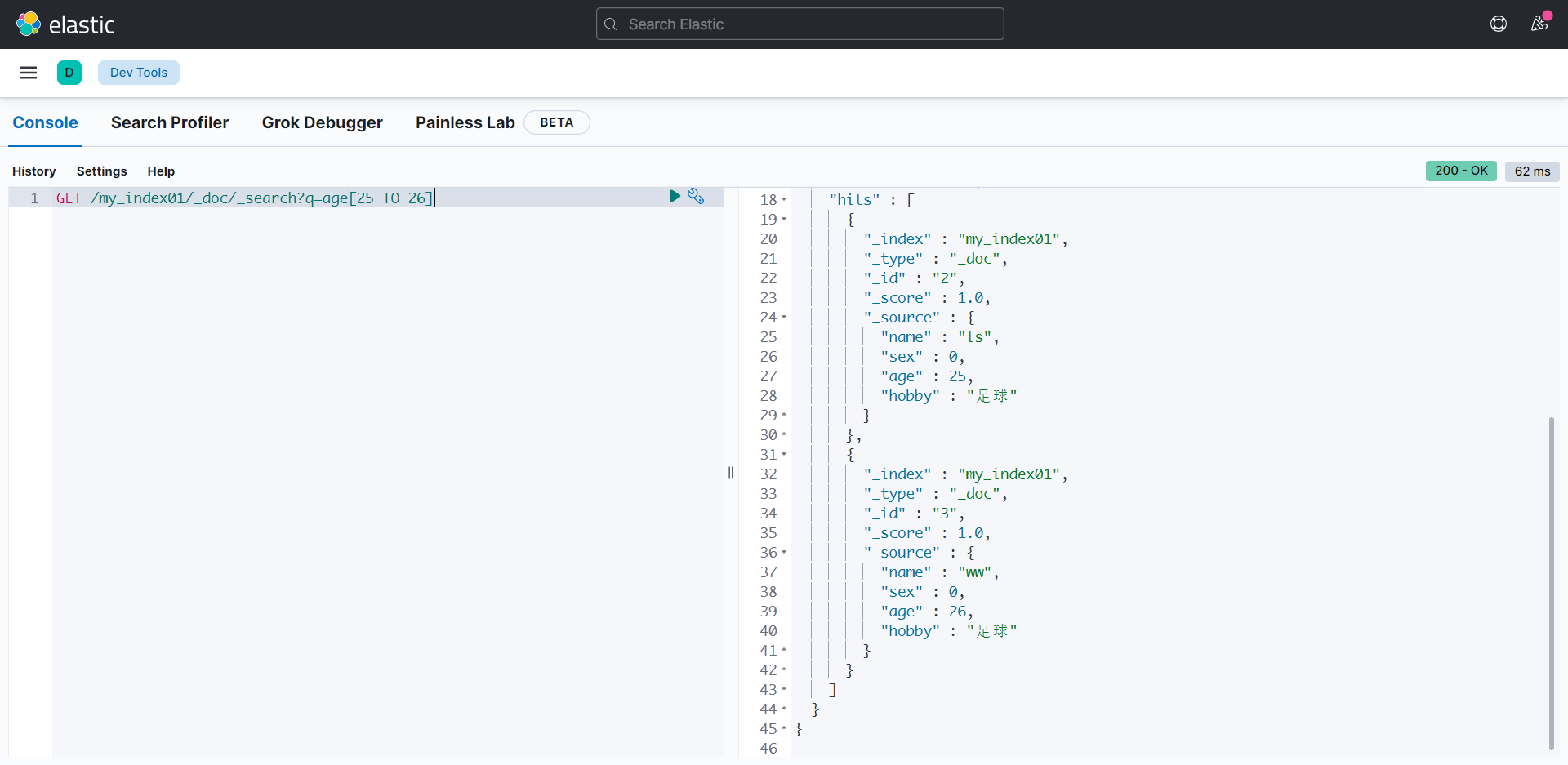Collapse the _source block at line 24
Screen dimensions: 1568x765
784,318
